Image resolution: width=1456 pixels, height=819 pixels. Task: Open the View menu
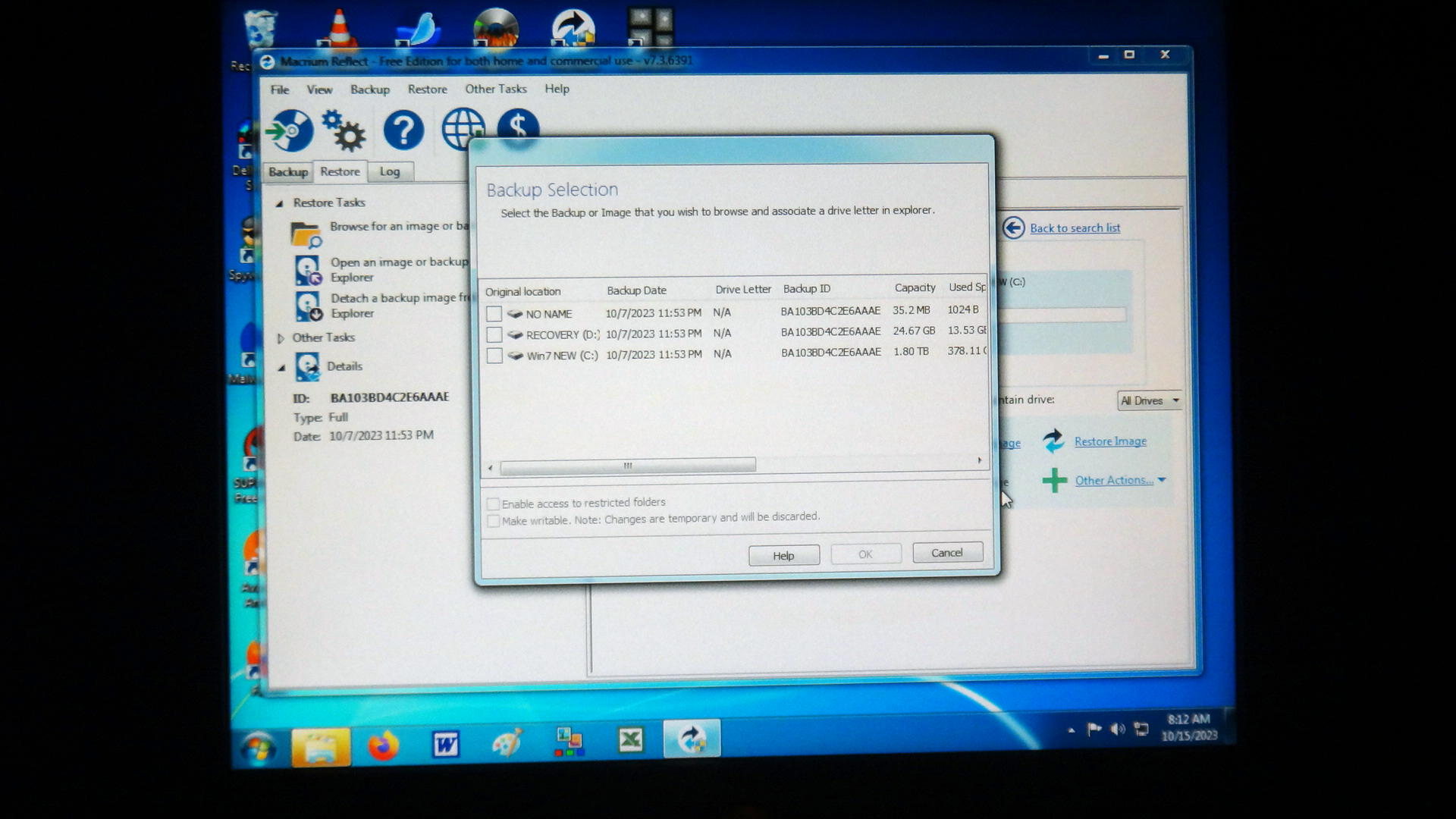coord(319,89)
